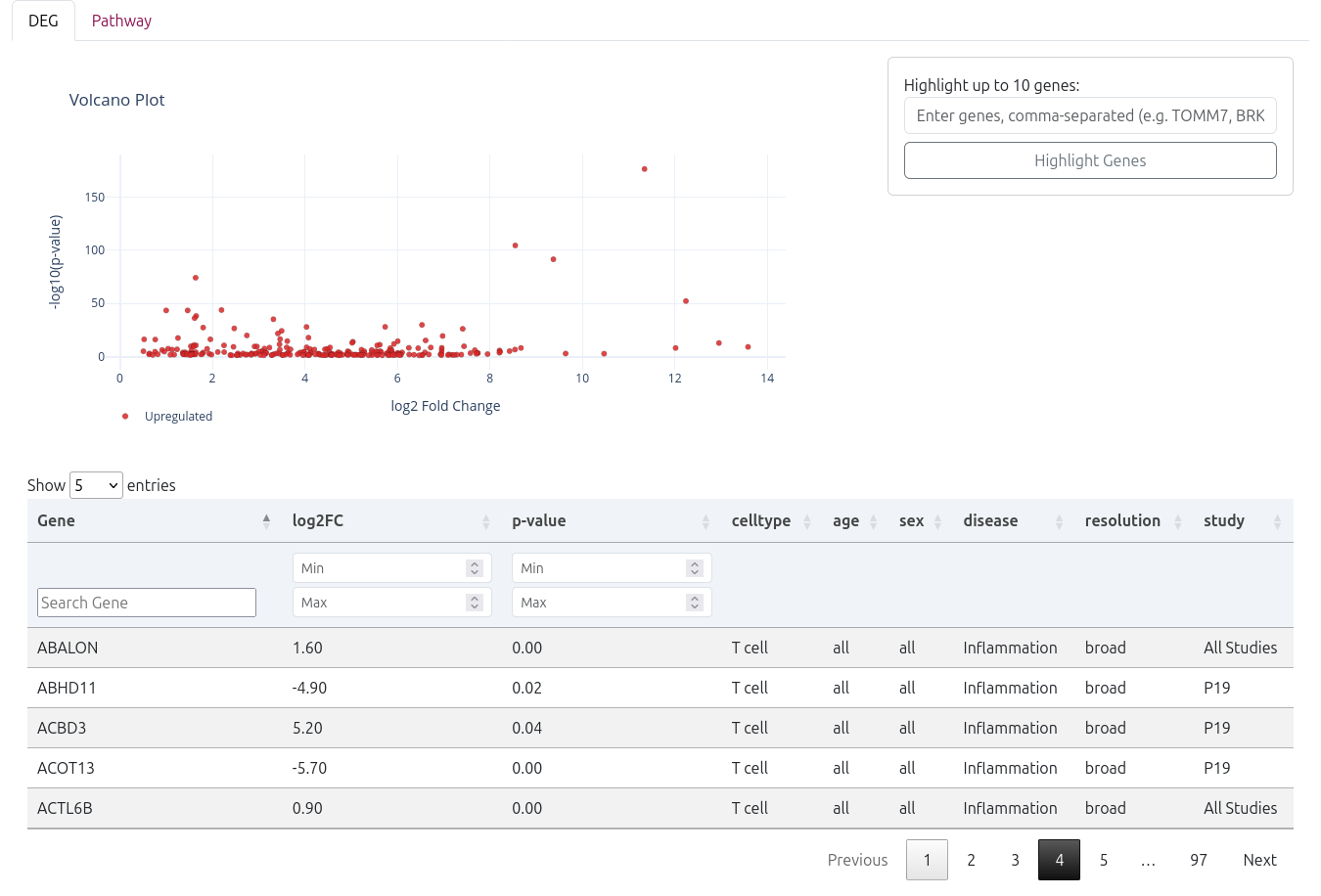Click the Search Gene input field
This screenshot has height=896, width=1321.
[x=147, y=603]
